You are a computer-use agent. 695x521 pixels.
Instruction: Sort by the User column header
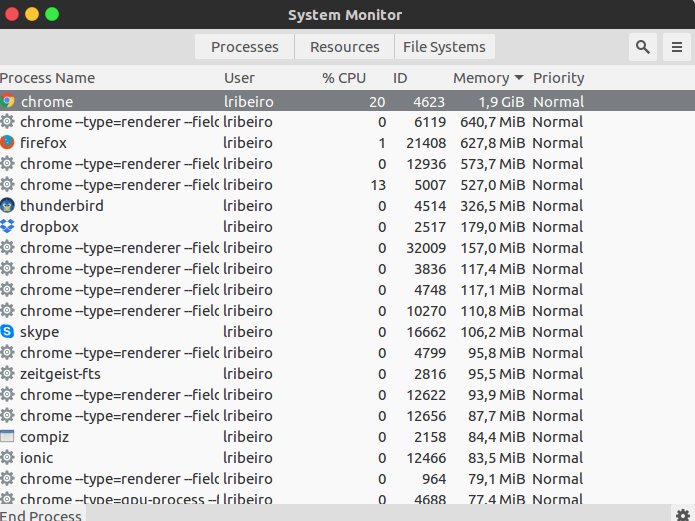click(239, 78)
